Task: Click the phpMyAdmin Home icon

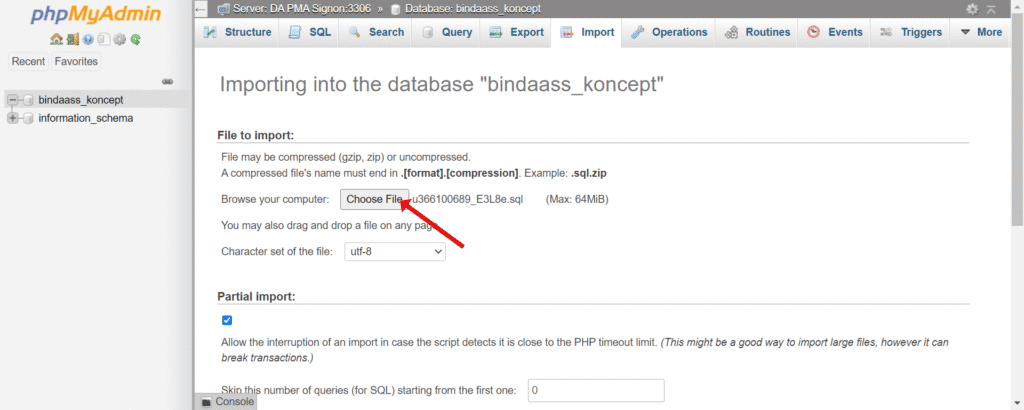Action: pyautogui.click(x=56, y=40)
